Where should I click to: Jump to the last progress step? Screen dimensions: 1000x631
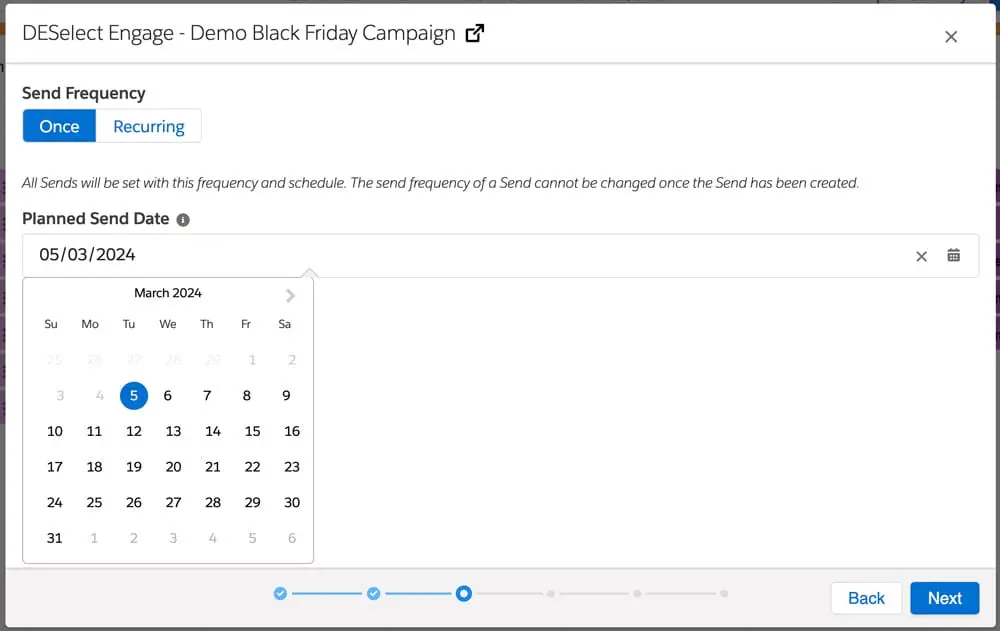tap(724, 593)
